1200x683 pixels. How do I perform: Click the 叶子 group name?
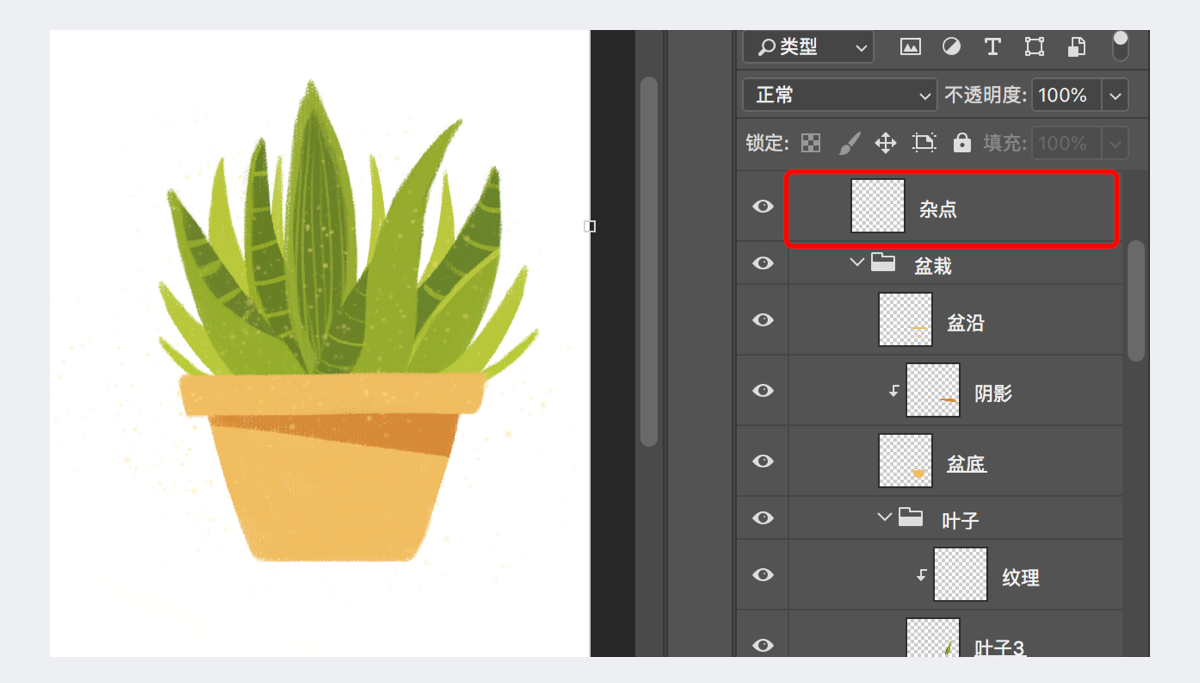(961, 521)
